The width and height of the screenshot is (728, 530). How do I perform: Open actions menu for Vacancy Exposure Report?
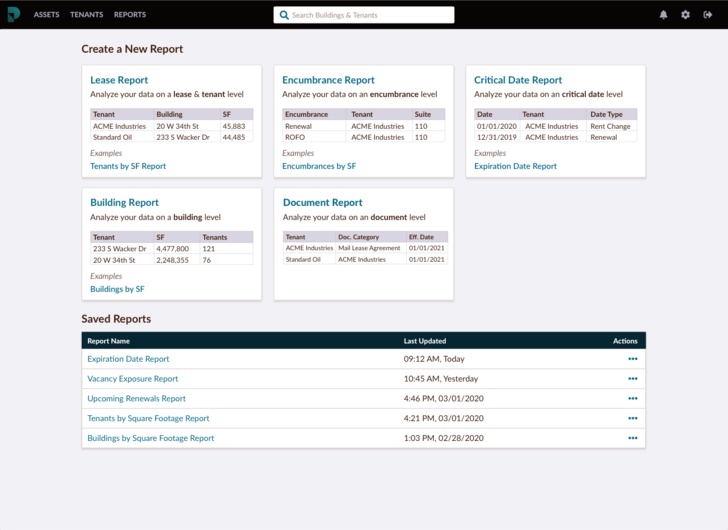tap(632, 379)
